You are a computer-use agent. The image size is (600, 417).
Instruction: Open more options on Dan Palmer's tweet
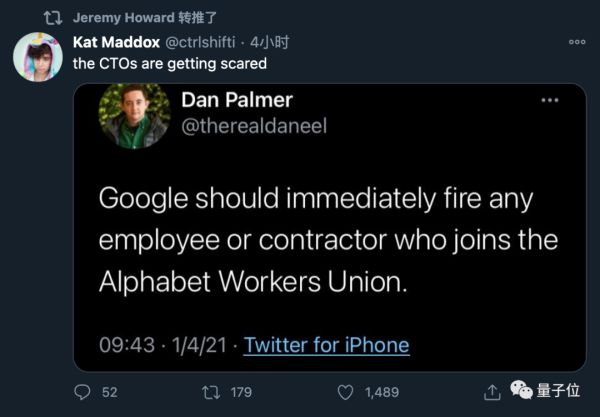(x=550, y=101)
